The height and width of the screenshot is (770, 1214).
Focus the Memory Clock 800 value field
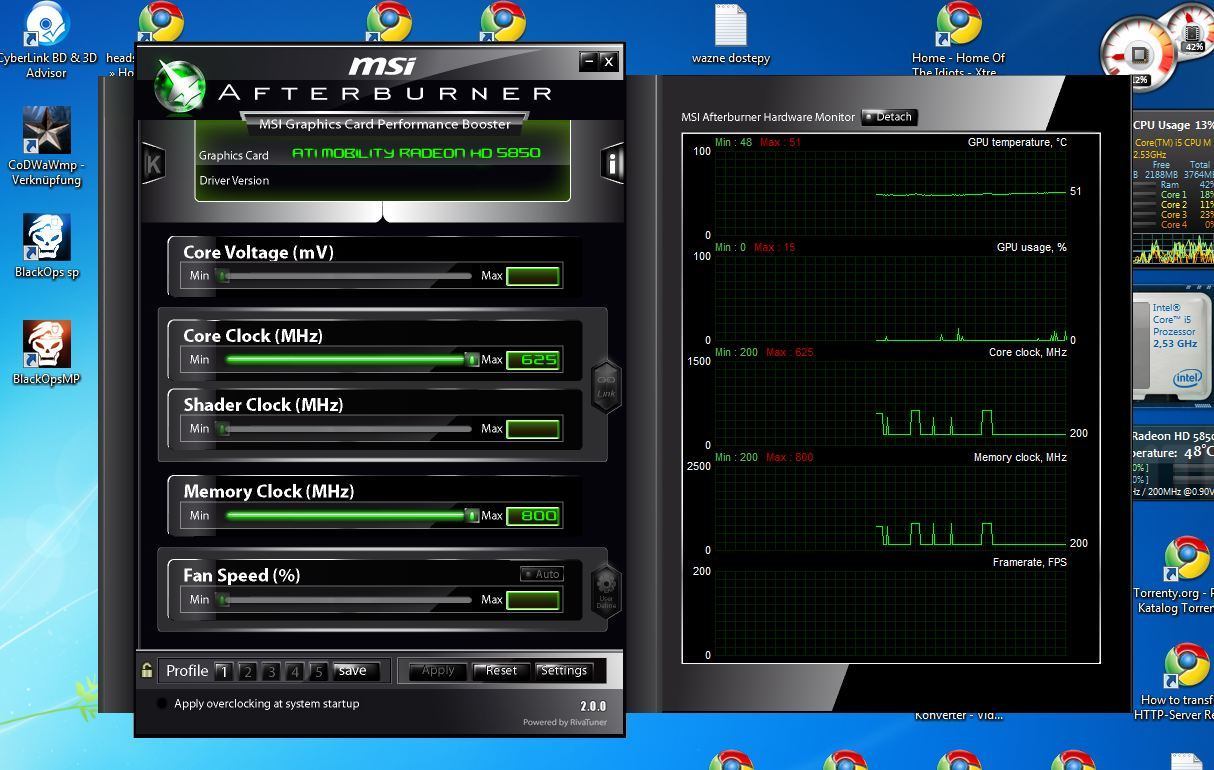[x=533, y=515]
